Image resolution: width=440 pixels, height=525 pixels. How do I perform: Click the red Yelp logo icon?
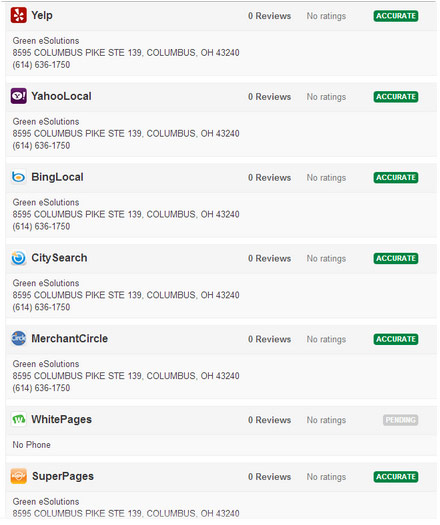18,15
